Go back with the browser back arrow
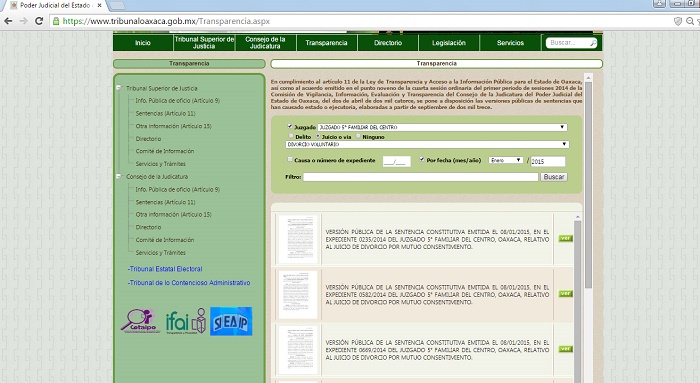700x383 pixels. (8, 21)
